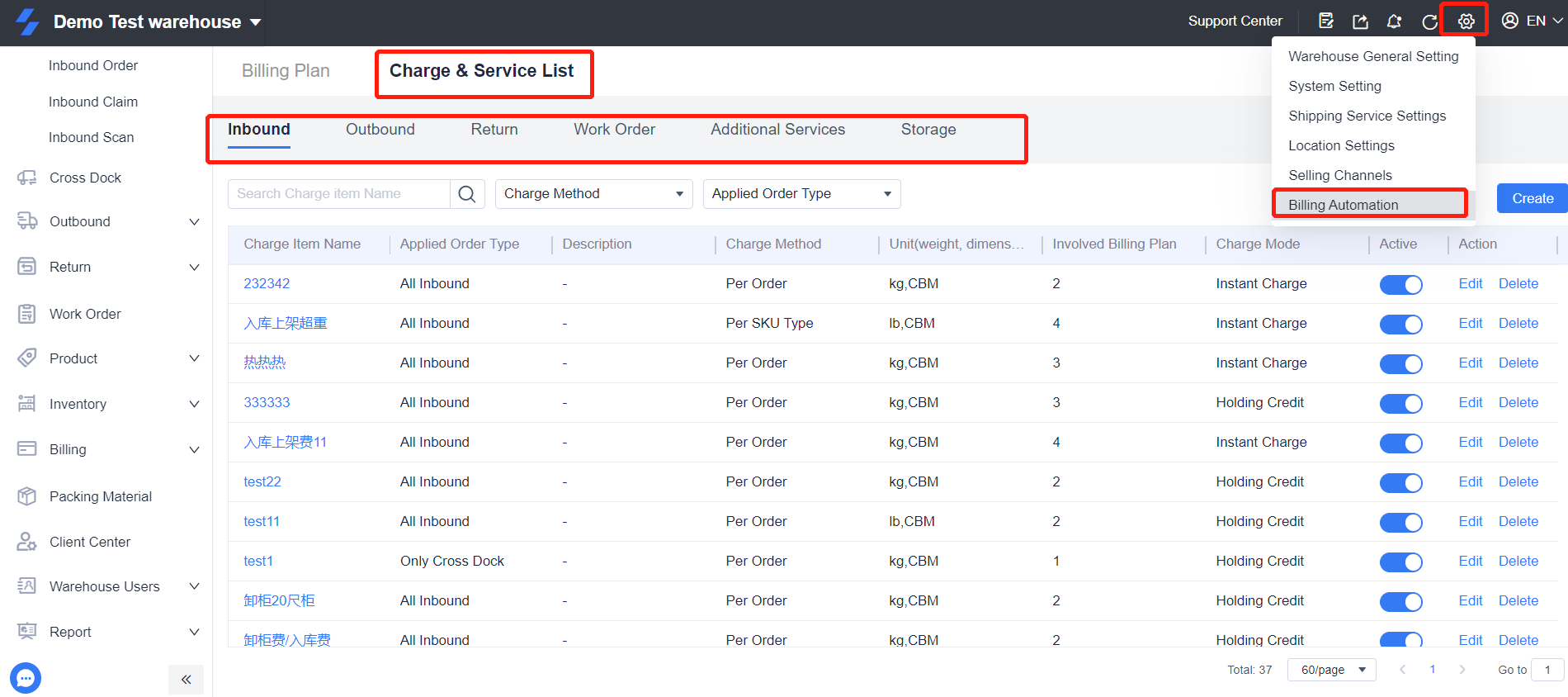1568x697 pixels.
Task: Click the Search Charge item Name field
Action: 339,194
